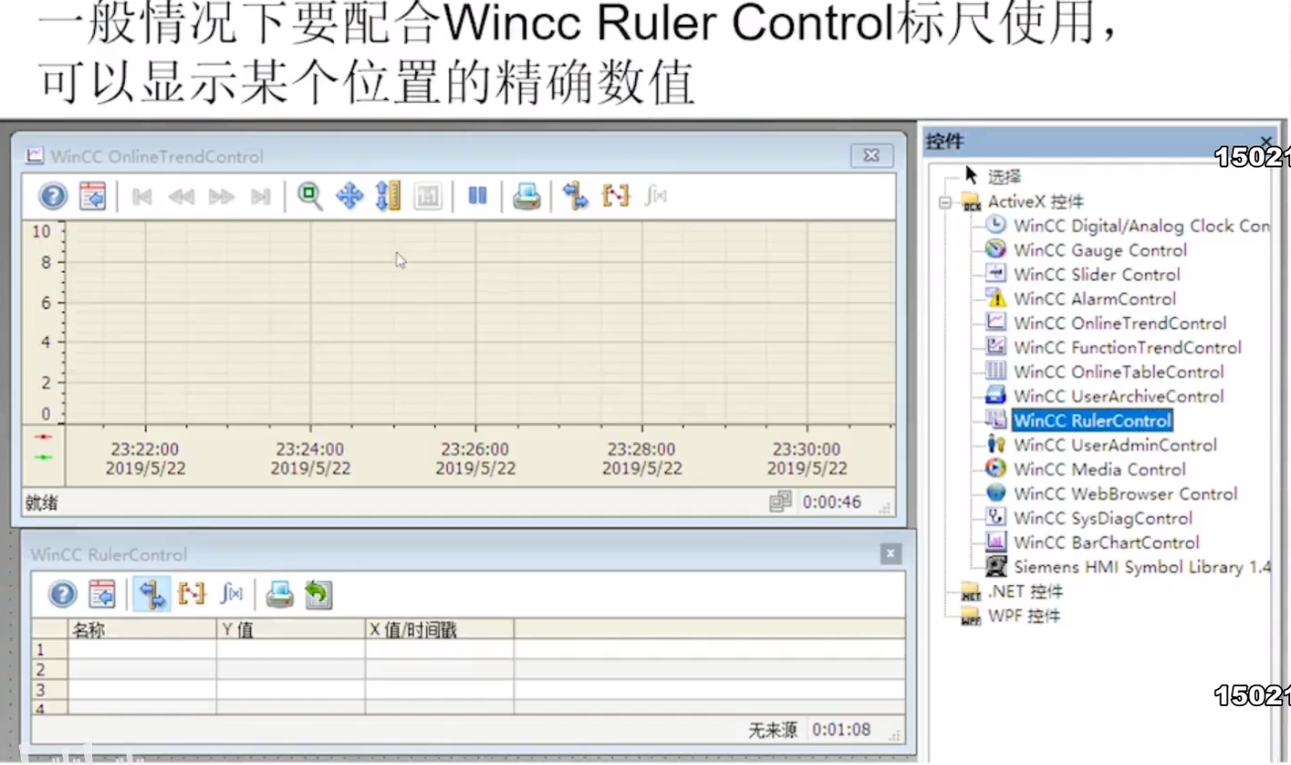
Task: Open the help in WinCC RulerControl
Action: tap(62, 594)
